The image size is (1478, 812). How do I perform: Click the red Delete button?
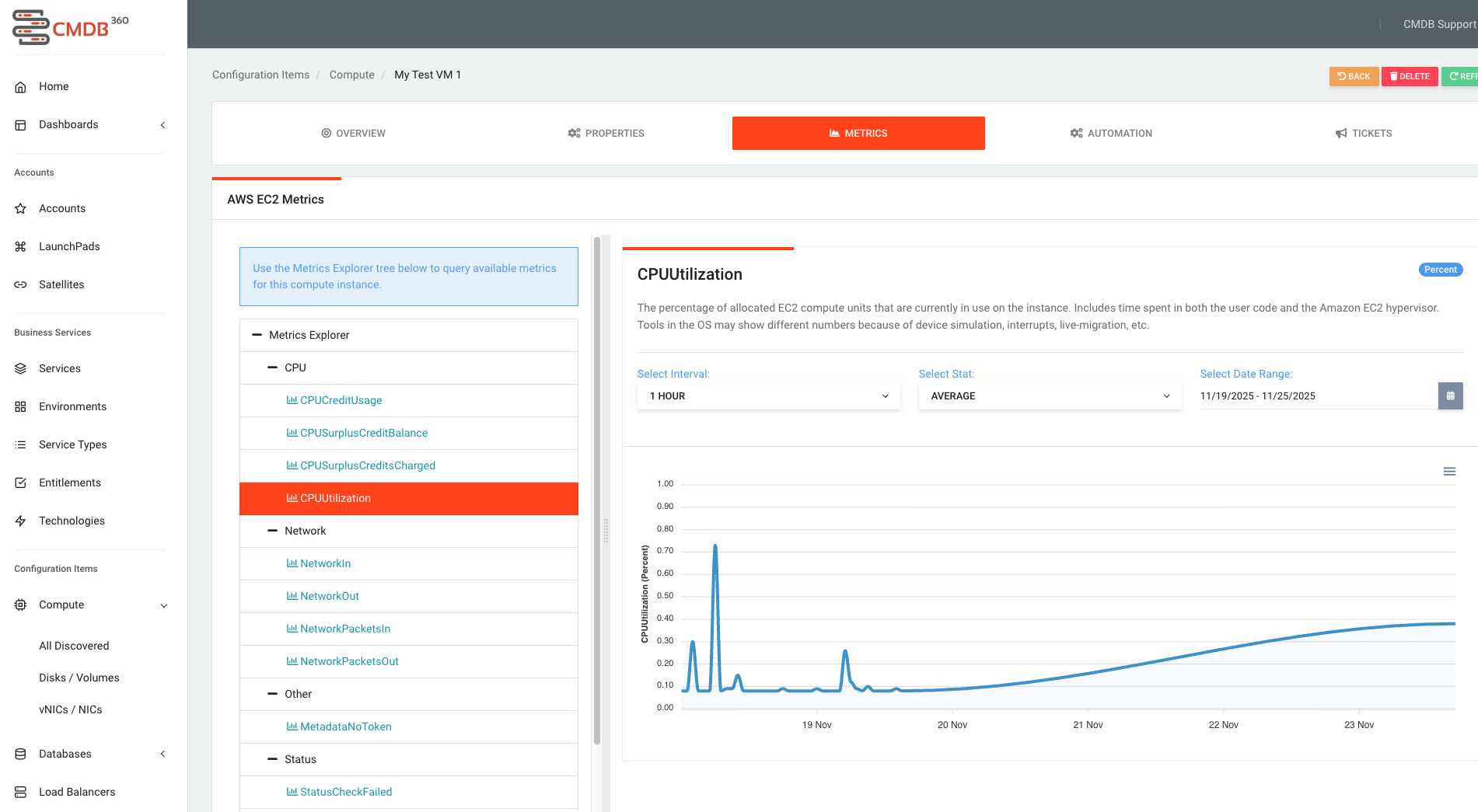1410,77
